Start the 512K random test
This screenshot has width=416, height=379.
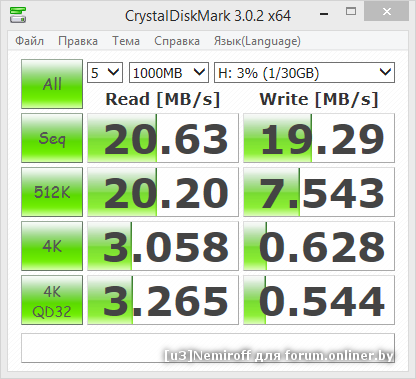[52, 192]
